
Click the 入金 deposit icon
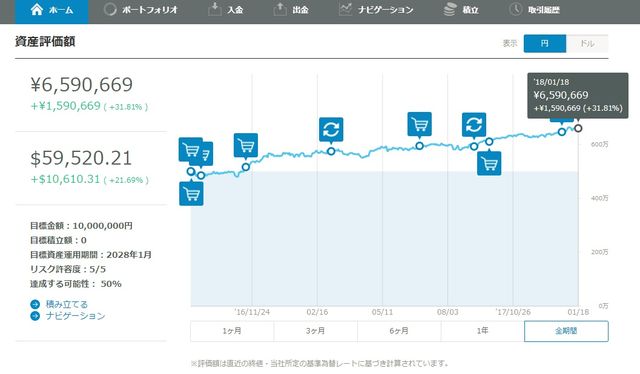coord(215,9)
